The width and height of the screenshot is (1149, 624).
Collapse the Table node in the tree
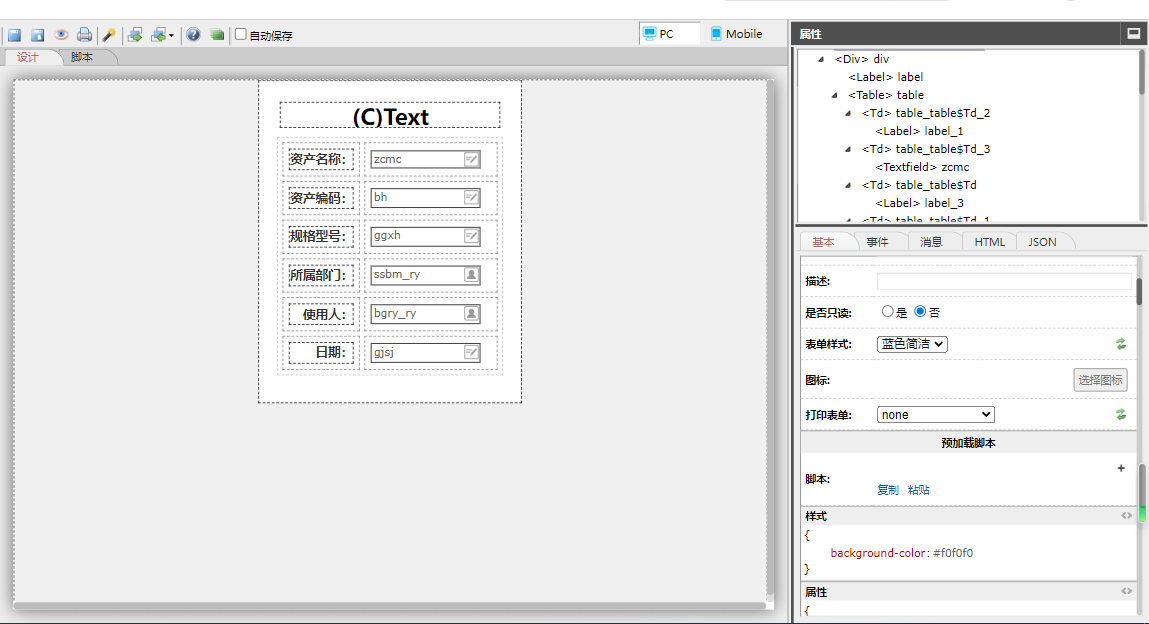(835, 95)
